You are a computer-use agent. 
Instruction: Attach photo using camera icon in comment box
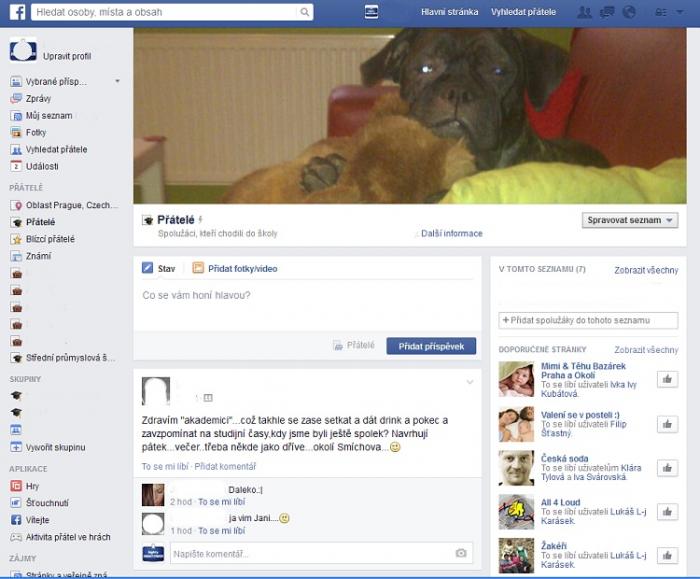pos(461,553)
